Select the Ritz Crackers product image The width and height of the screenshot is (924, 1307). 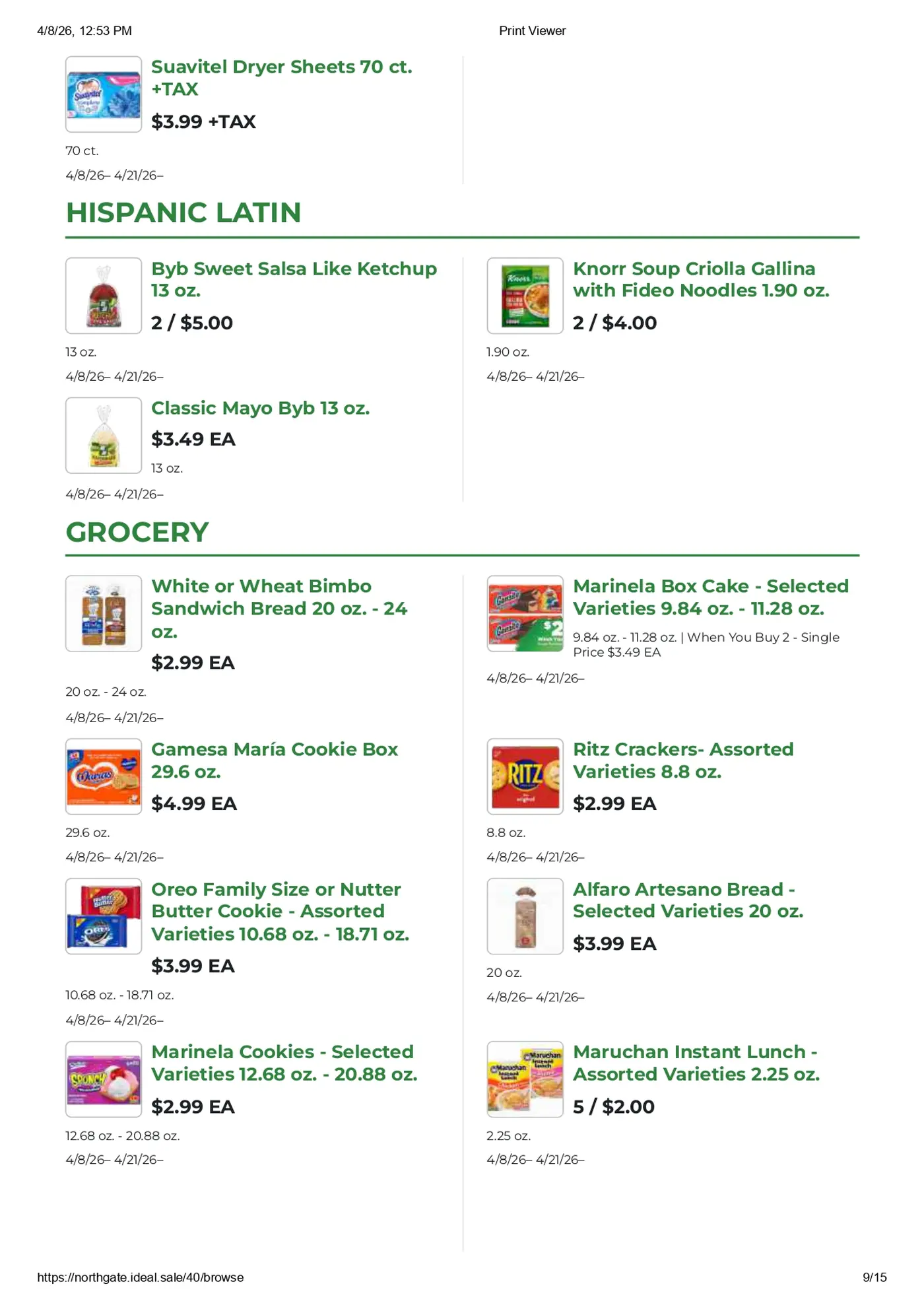point(525,776)
